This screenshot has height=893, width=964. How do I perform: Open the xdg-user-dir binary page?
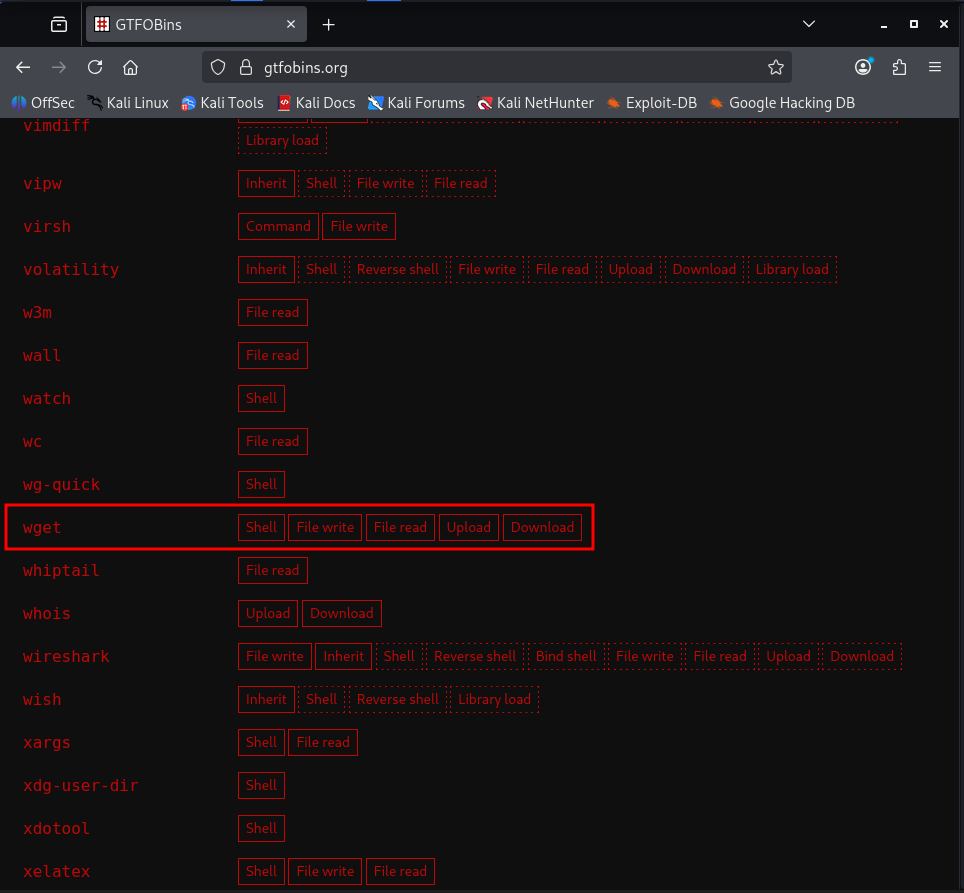pyautogui.click(x=81, y=786)
